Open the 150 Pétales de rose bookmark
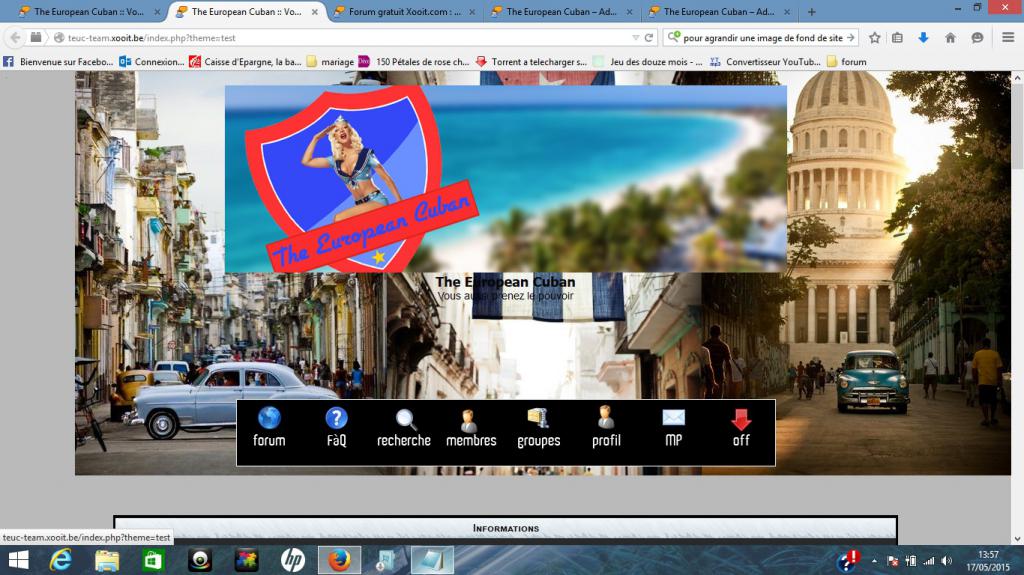Screen dimensions: 1024x575 (x=413, y=62)
